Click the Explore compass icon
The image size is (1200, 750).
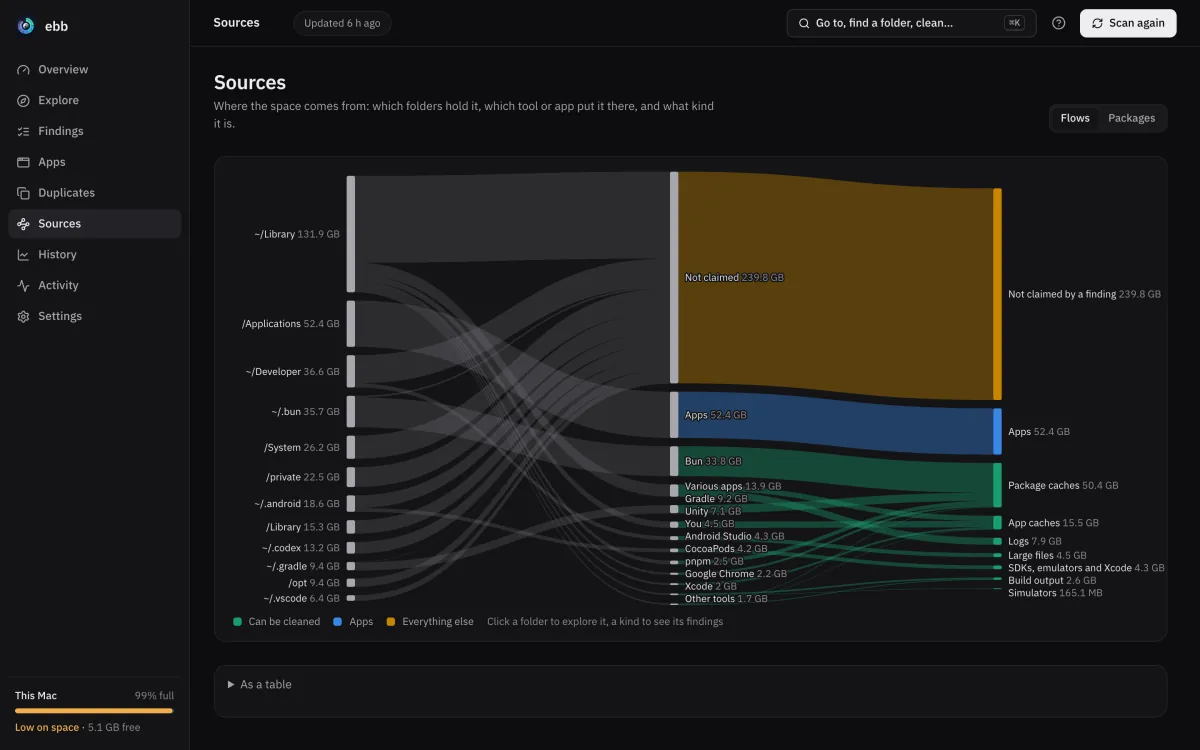coord(23,101)
